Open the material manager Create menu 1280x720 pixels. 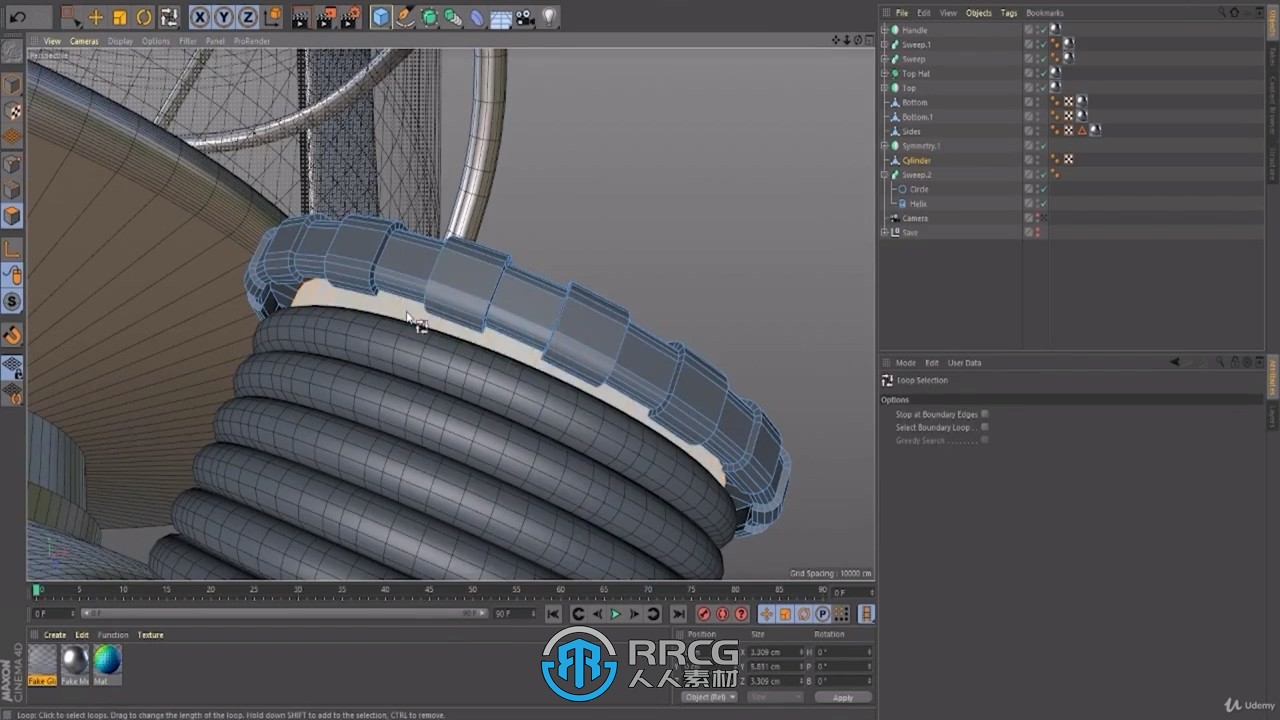pos(55,635)
